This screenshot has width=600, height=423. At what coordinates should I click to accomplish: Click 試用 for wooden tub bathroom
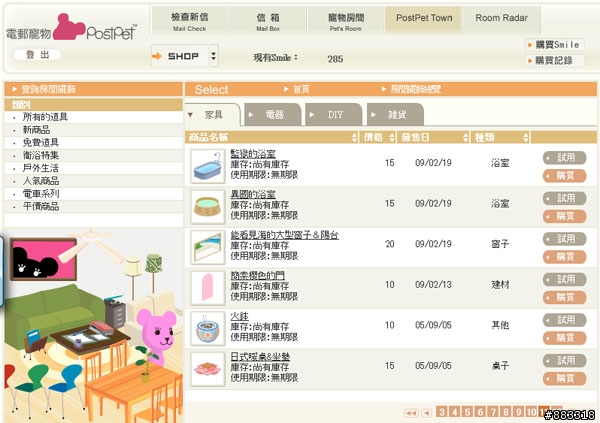(x=564, y=198)
